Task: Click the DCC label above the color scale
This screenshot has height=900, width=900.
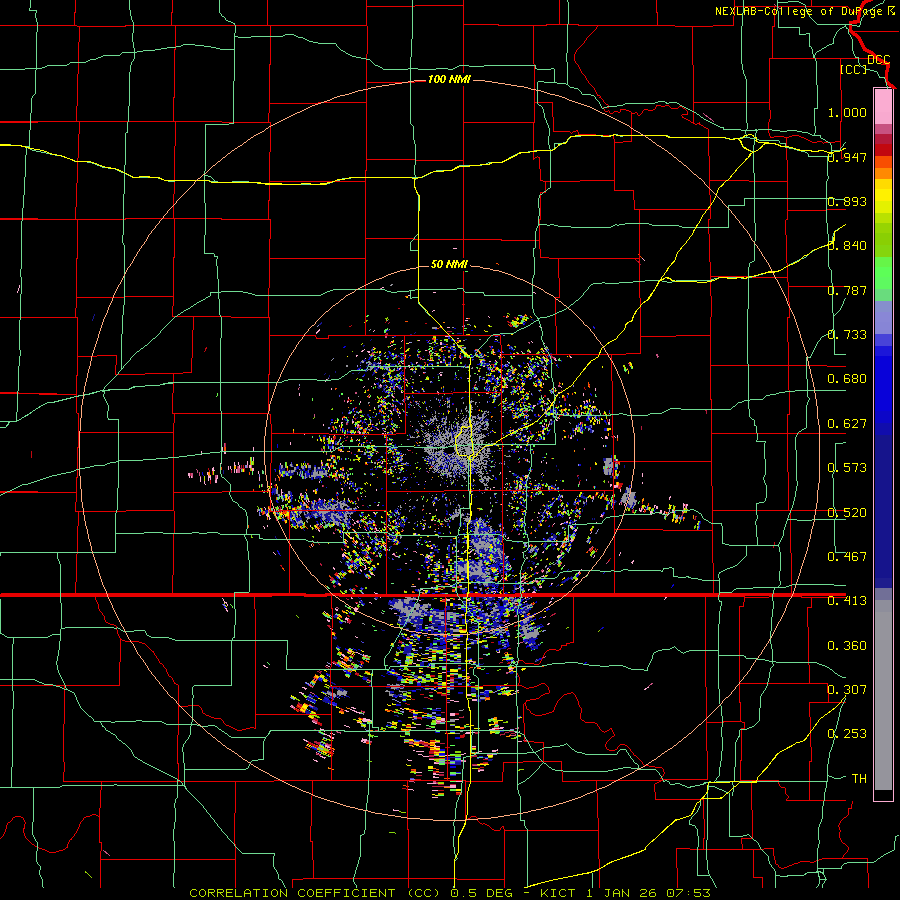Action: click(x=878, y=60)
